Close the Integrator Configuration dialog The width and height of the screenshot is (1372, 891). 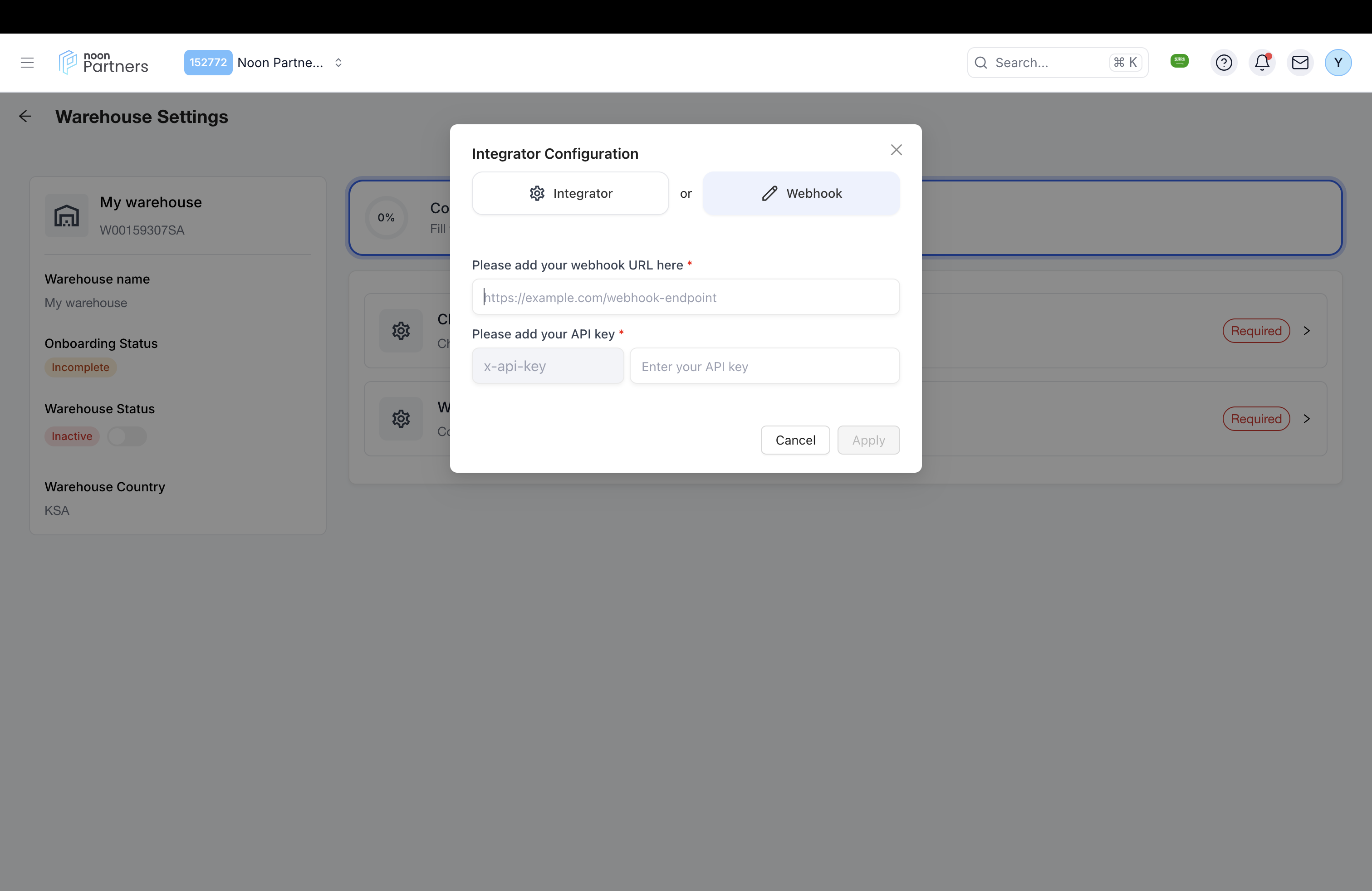point(896,150)
